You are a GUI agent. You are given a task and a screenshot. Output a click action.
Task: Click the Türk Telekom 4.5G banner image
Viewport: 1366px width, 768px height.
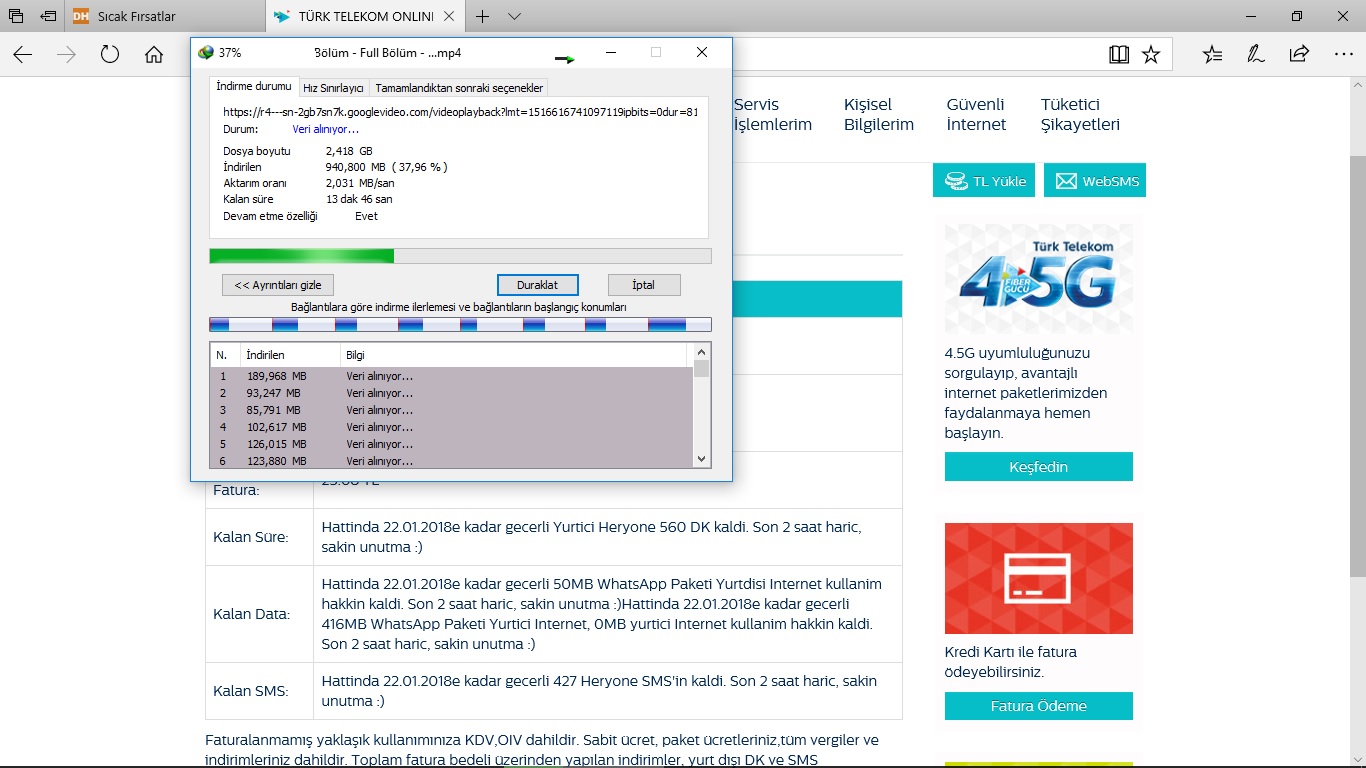point(1038,280)
